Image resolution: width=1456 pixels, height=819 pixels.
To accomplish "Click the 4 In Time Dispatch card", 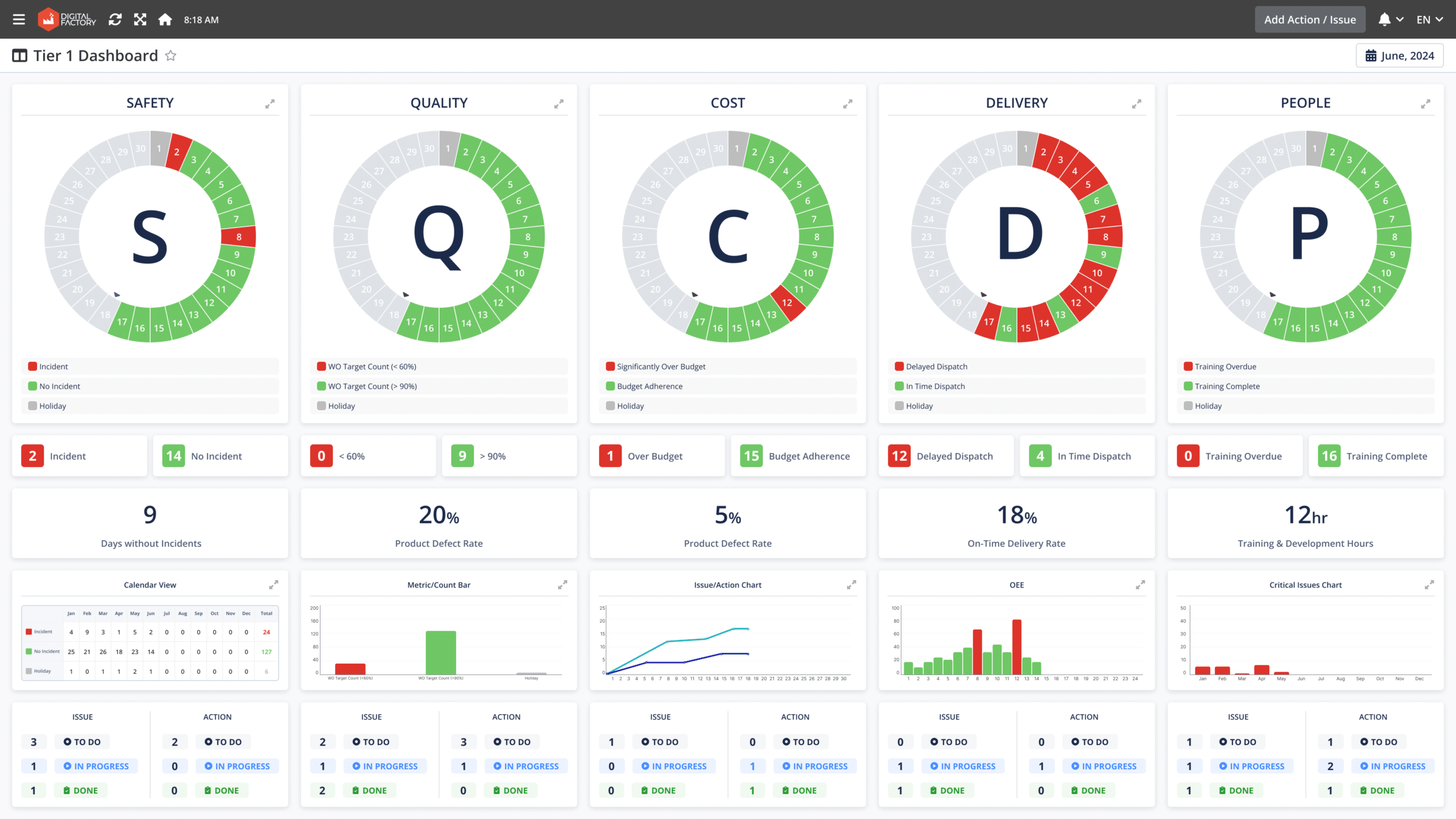I will (1087, 456).
